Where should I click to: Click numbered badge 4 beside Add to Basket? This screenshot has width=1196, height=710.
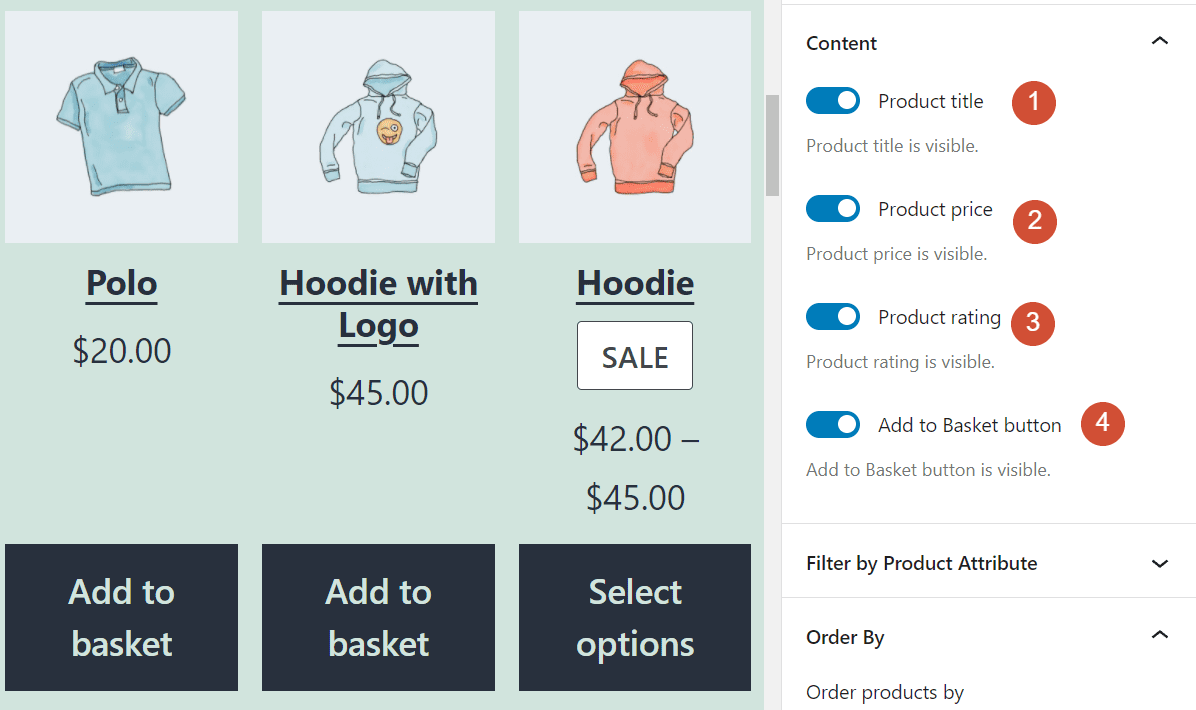pyautogui.click(x=1102, y=423)
